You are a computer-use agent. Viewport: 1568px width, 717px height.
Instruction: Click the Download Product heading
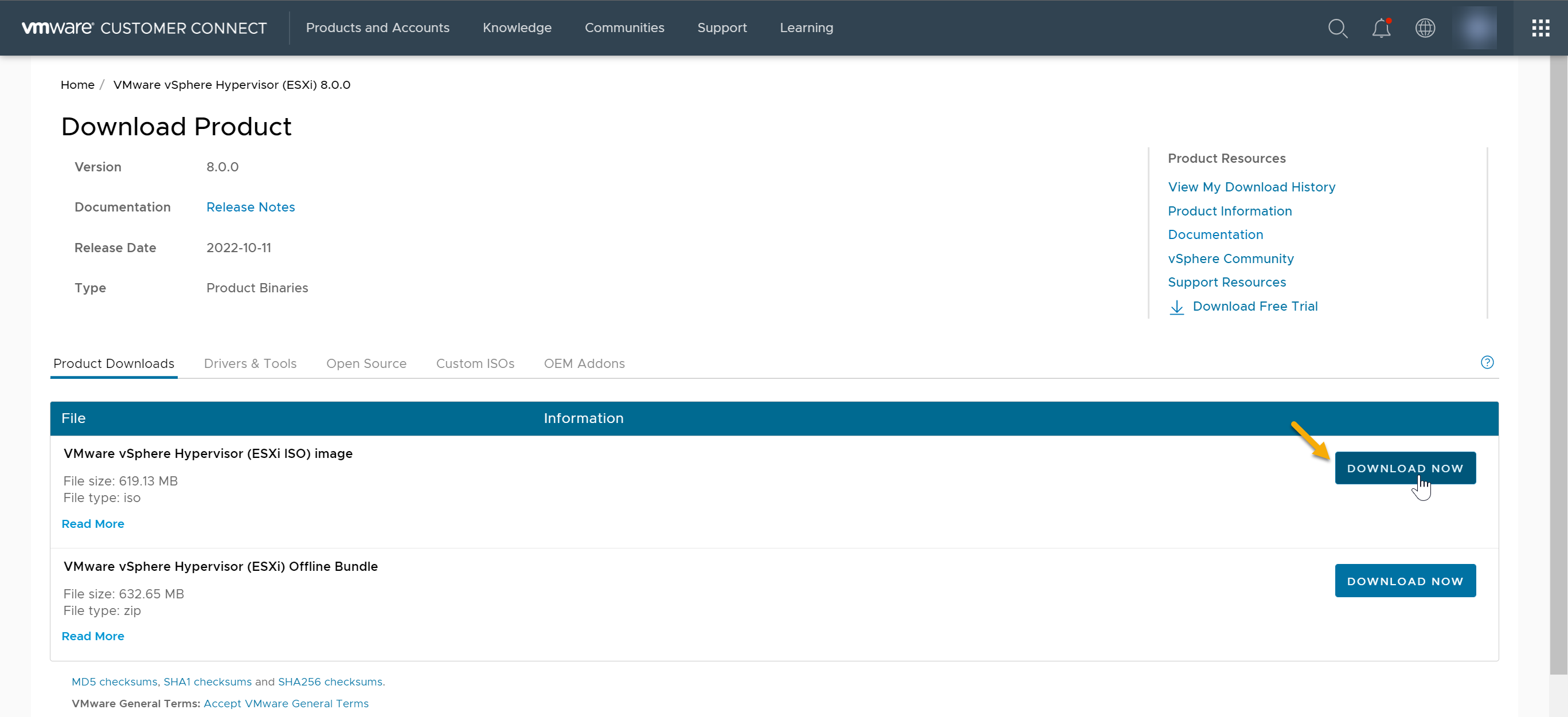pyautogui.click(x=177, y=127)
